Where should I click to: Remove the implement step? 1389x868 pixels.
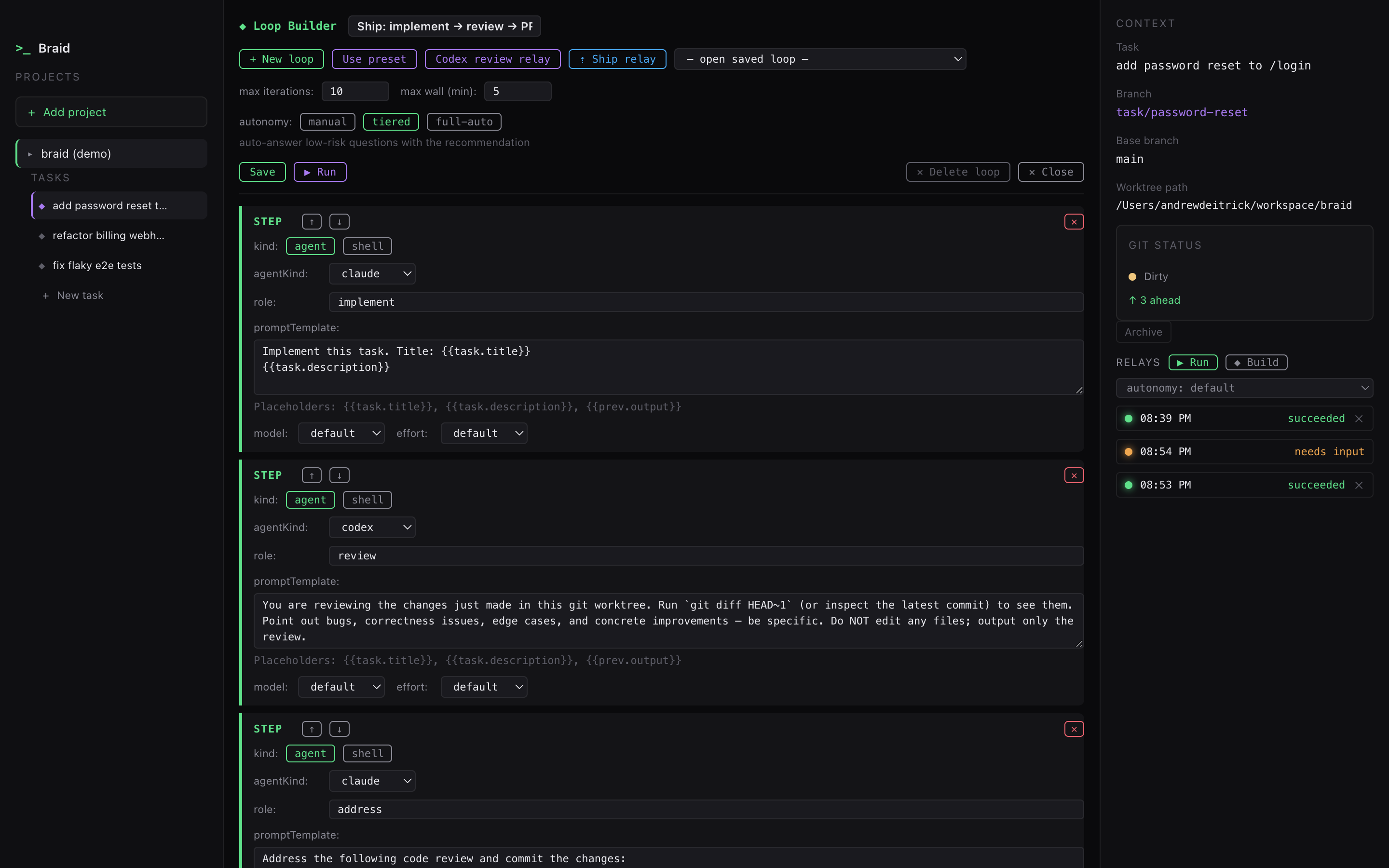coord(1074,222)
